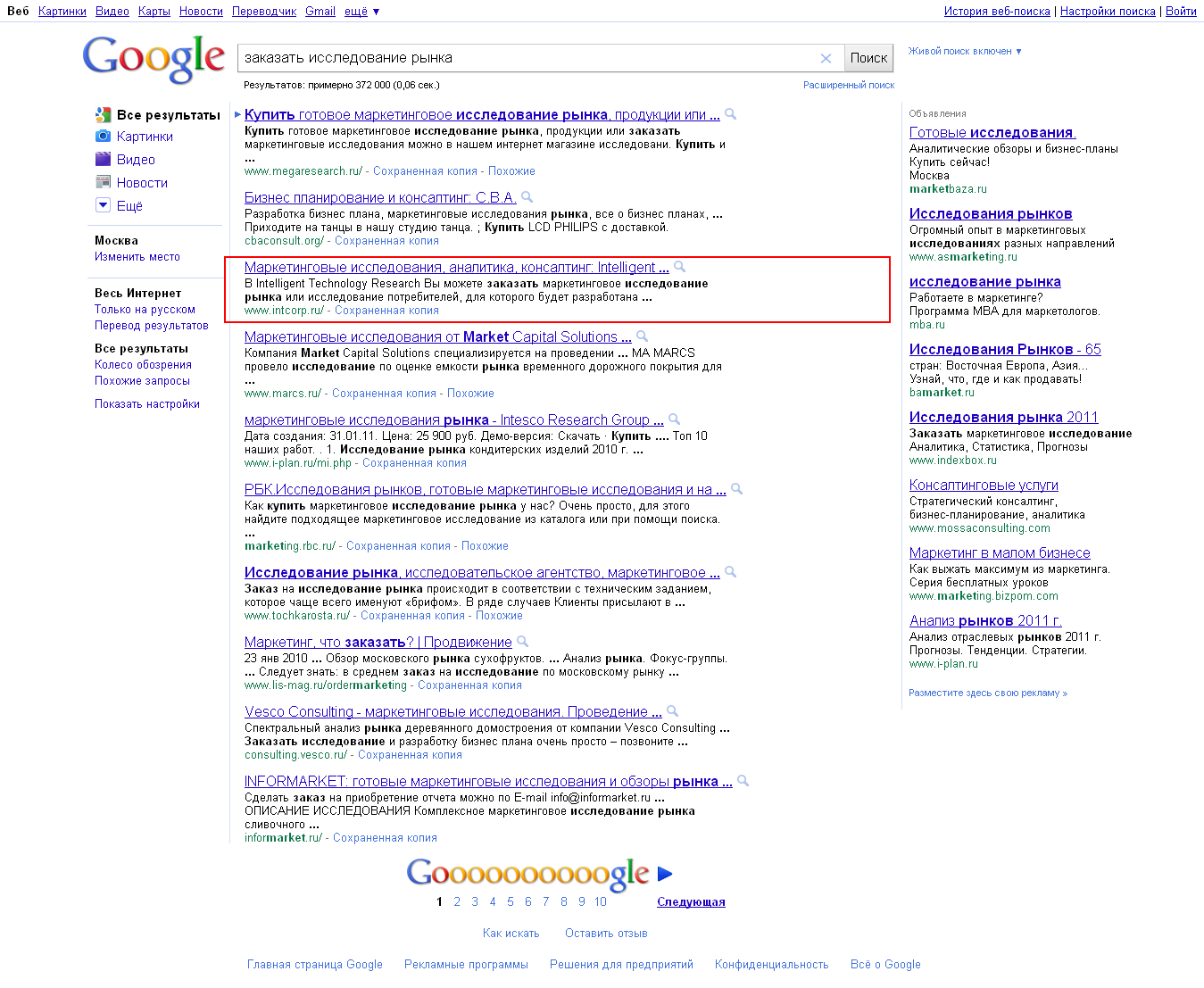Open Новости in the top navigation bar

201,12
